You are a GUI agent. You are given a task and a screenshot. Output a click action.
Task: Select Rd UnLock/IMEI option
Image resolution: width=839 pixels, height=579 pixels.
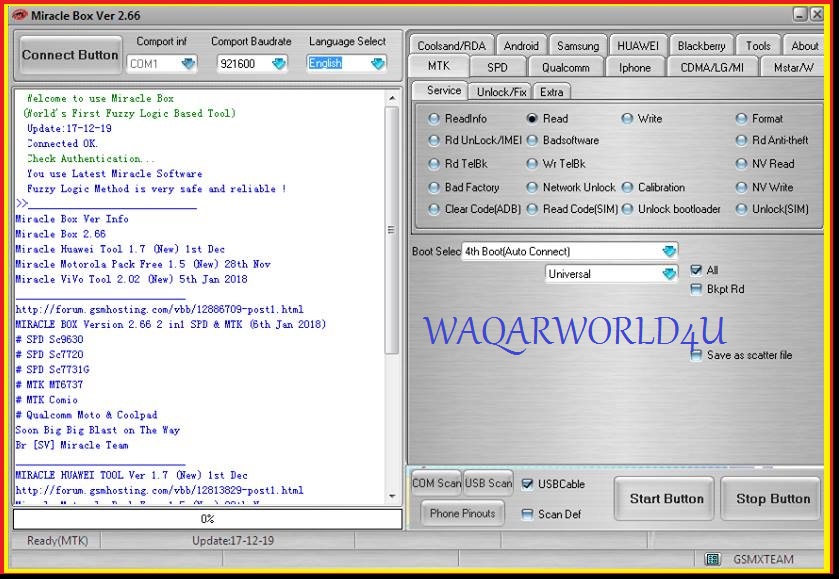pos(434,141)
